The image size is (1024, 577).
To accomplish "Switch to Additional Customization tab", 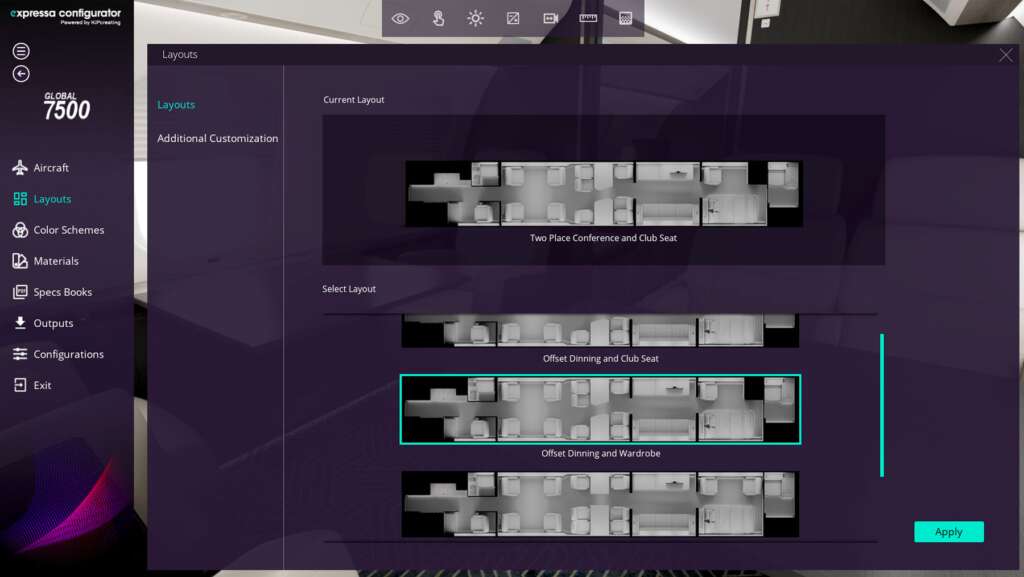I will click(217, 138).
